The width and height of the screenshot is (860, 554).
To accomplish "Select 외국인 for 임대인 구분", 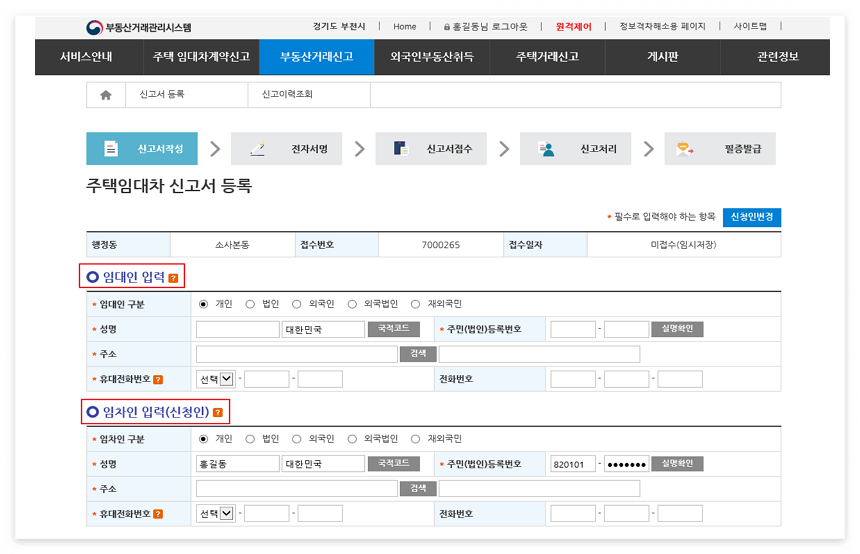I will tap(297, 304).
